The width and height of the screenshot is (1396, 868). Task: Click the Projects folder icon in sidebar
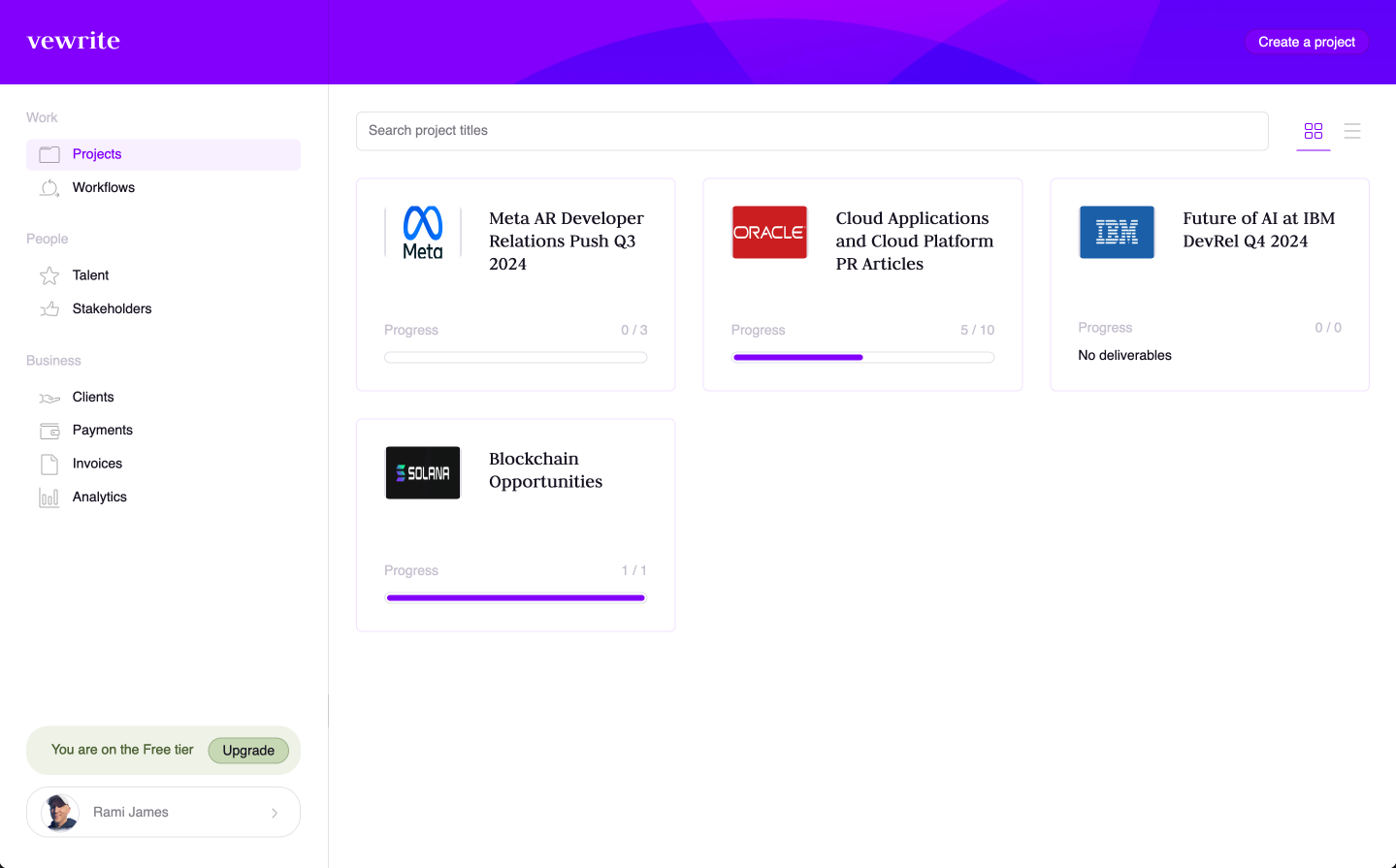coord(49,154)
